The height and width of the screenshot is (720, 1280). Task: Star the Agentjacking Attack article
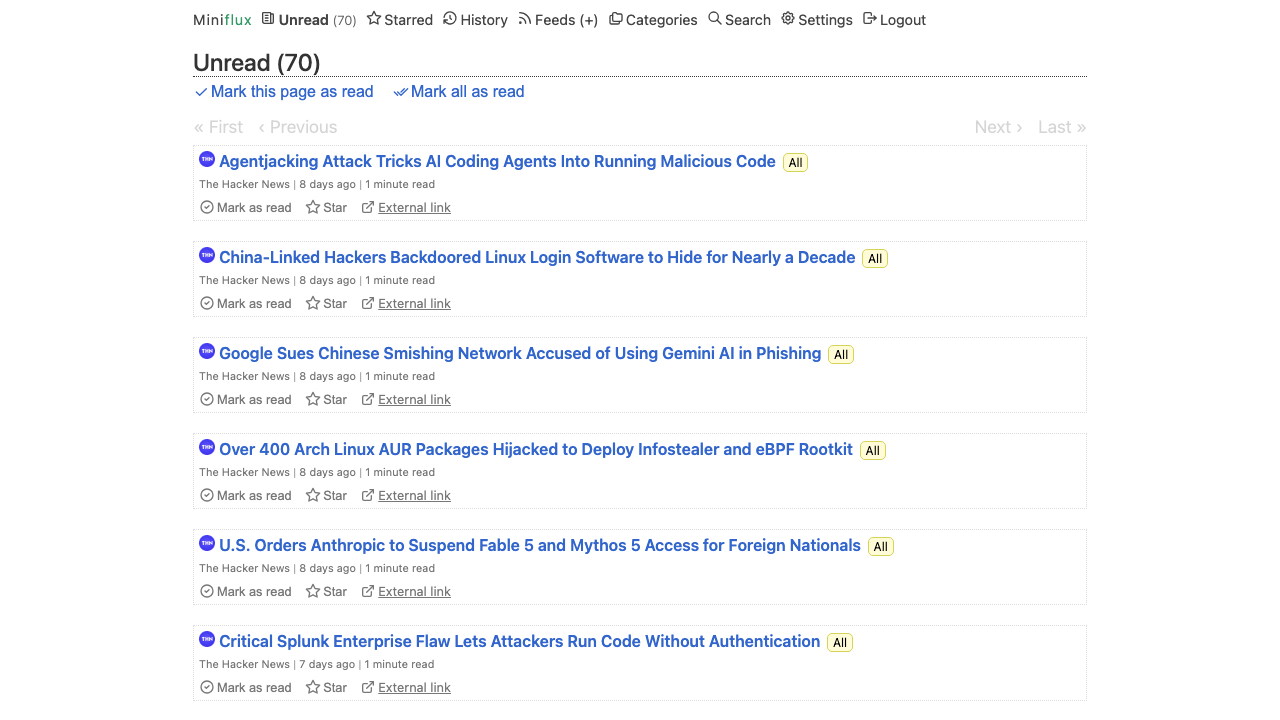click(x=327, y=208)
